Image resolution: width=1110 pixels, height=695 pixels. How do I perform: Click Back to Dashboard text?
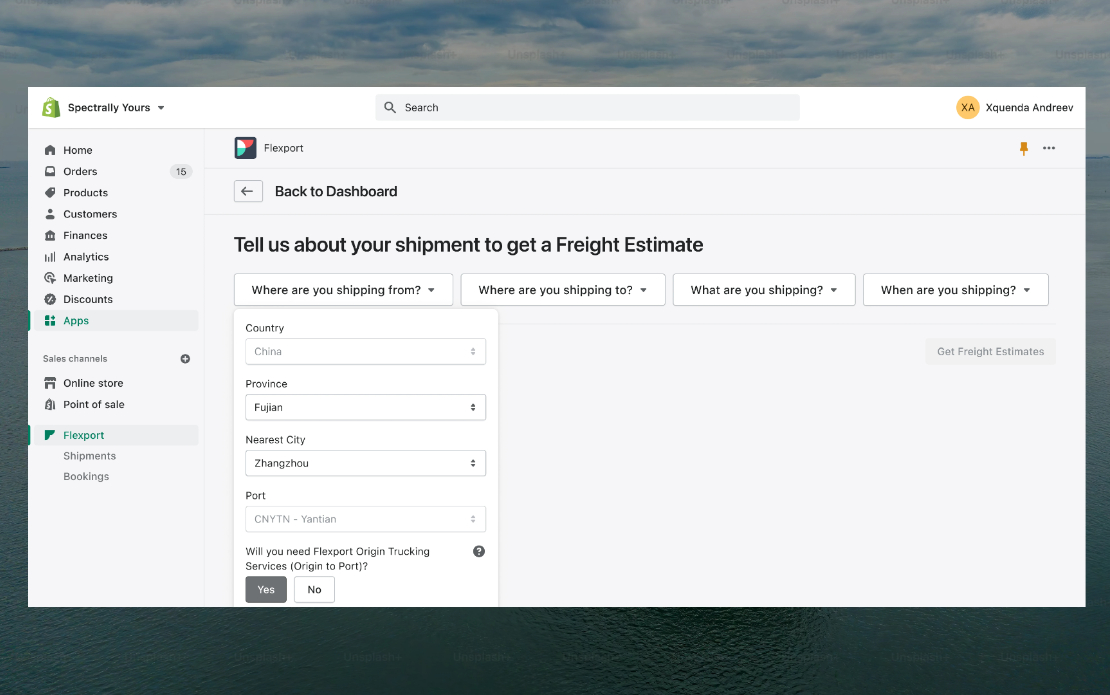click(336, 191)
